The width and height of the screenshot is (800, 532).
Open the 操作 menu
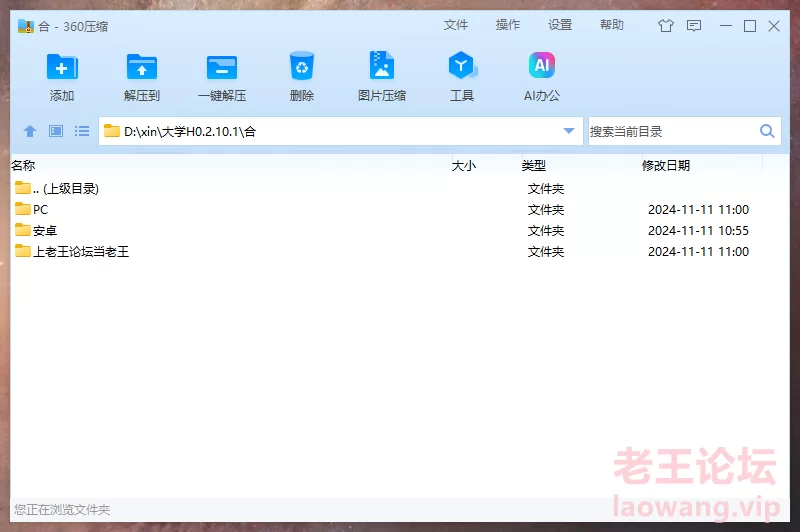[x=508, y=25]
